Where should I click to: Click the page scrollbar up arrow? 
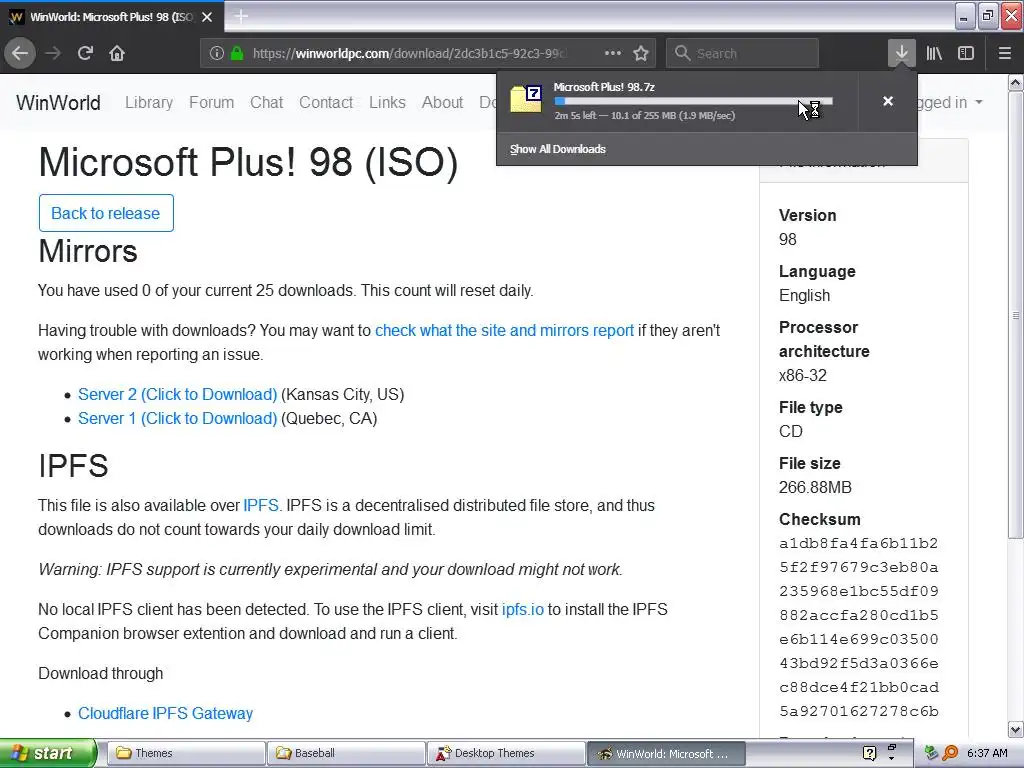click(x=1016, y=82)
